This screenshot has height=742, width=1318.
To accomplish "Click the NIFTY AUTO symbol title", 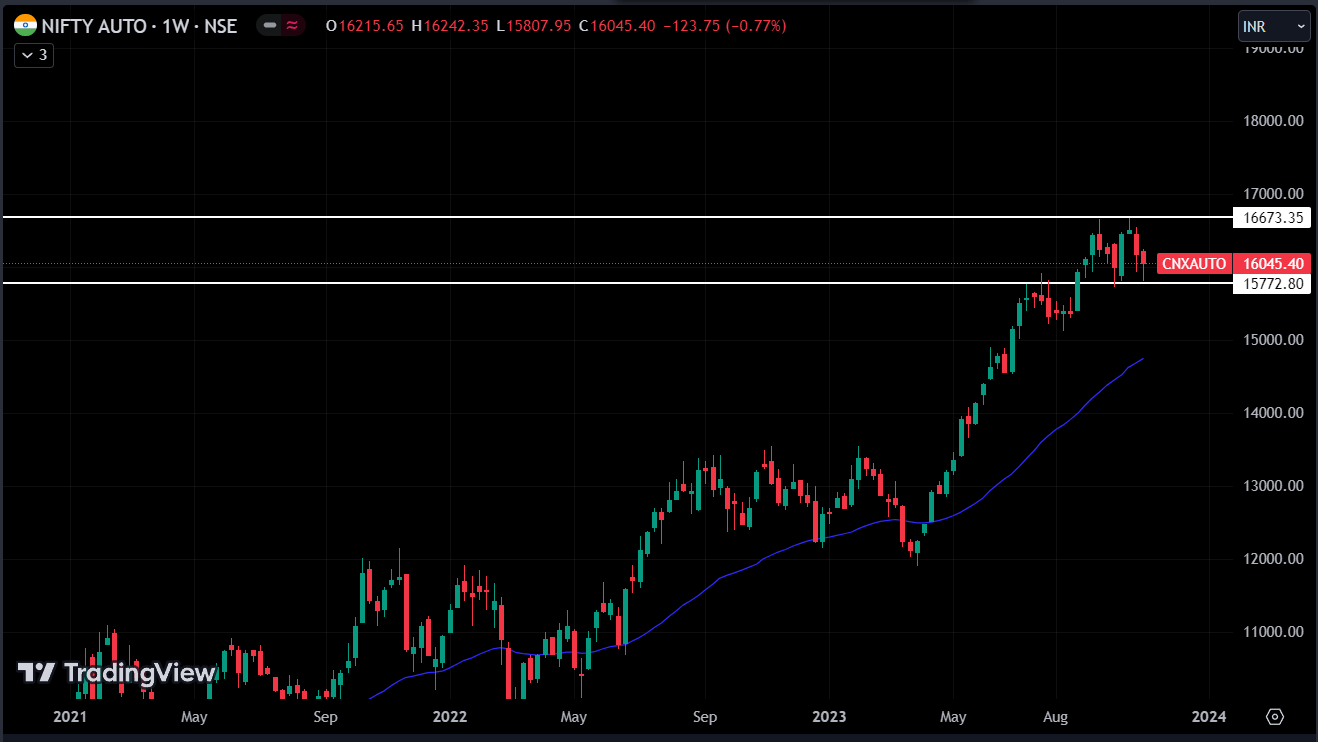I will coord(140,26).
